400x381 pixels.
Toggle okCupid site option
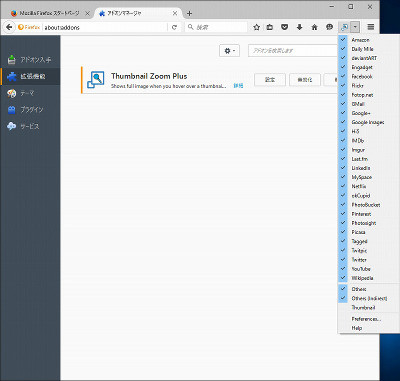click(x=368, y=196)
